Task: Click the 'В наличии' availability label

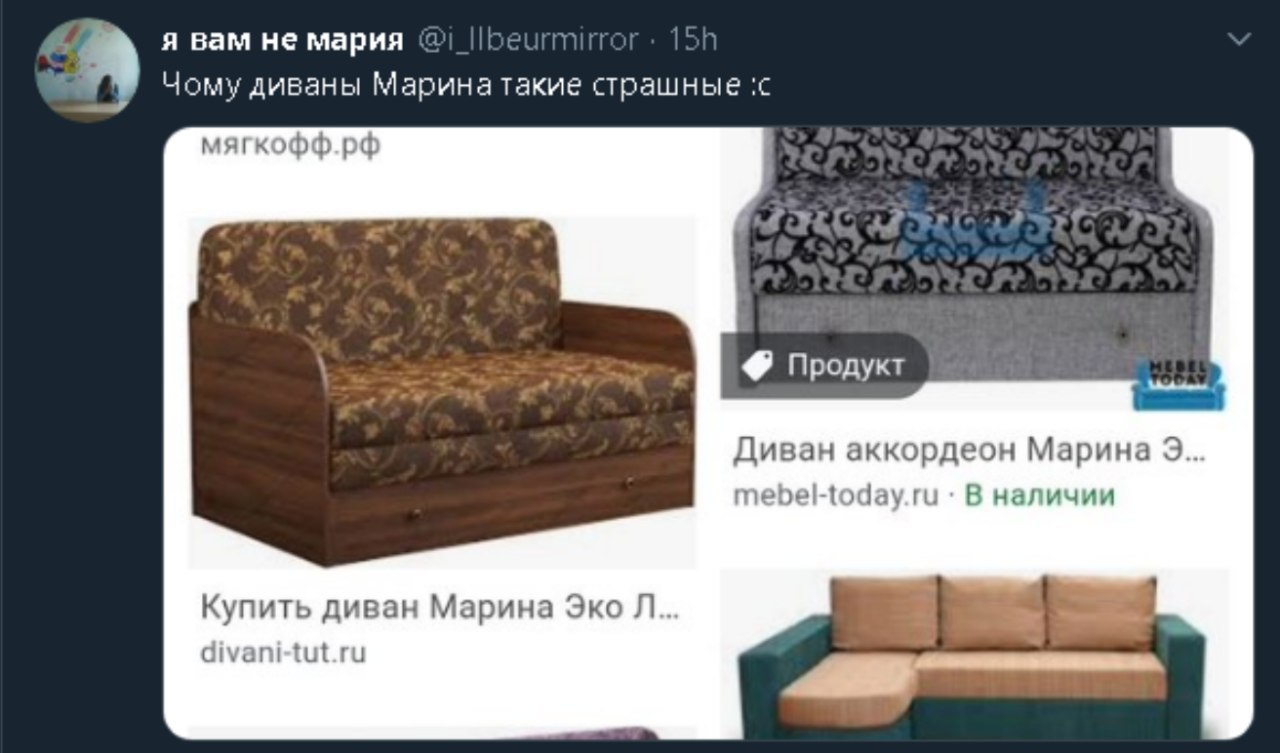Action: tap(1039, 496)
